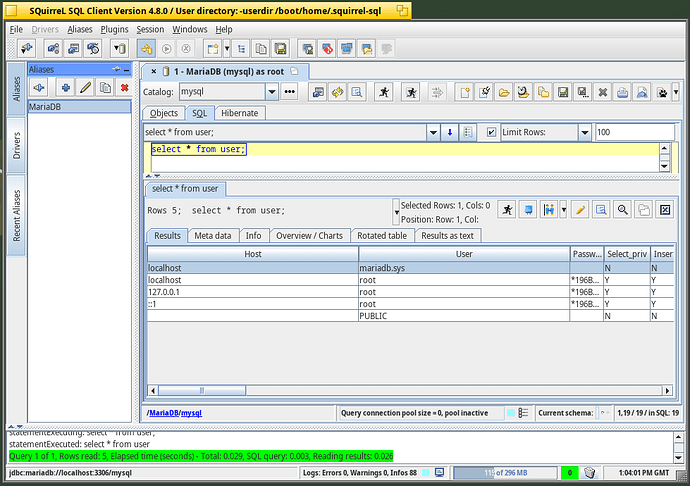
Task: Toggle the highlighted yellow session icon in the main toolbar
Action: [x=146, y=48]
